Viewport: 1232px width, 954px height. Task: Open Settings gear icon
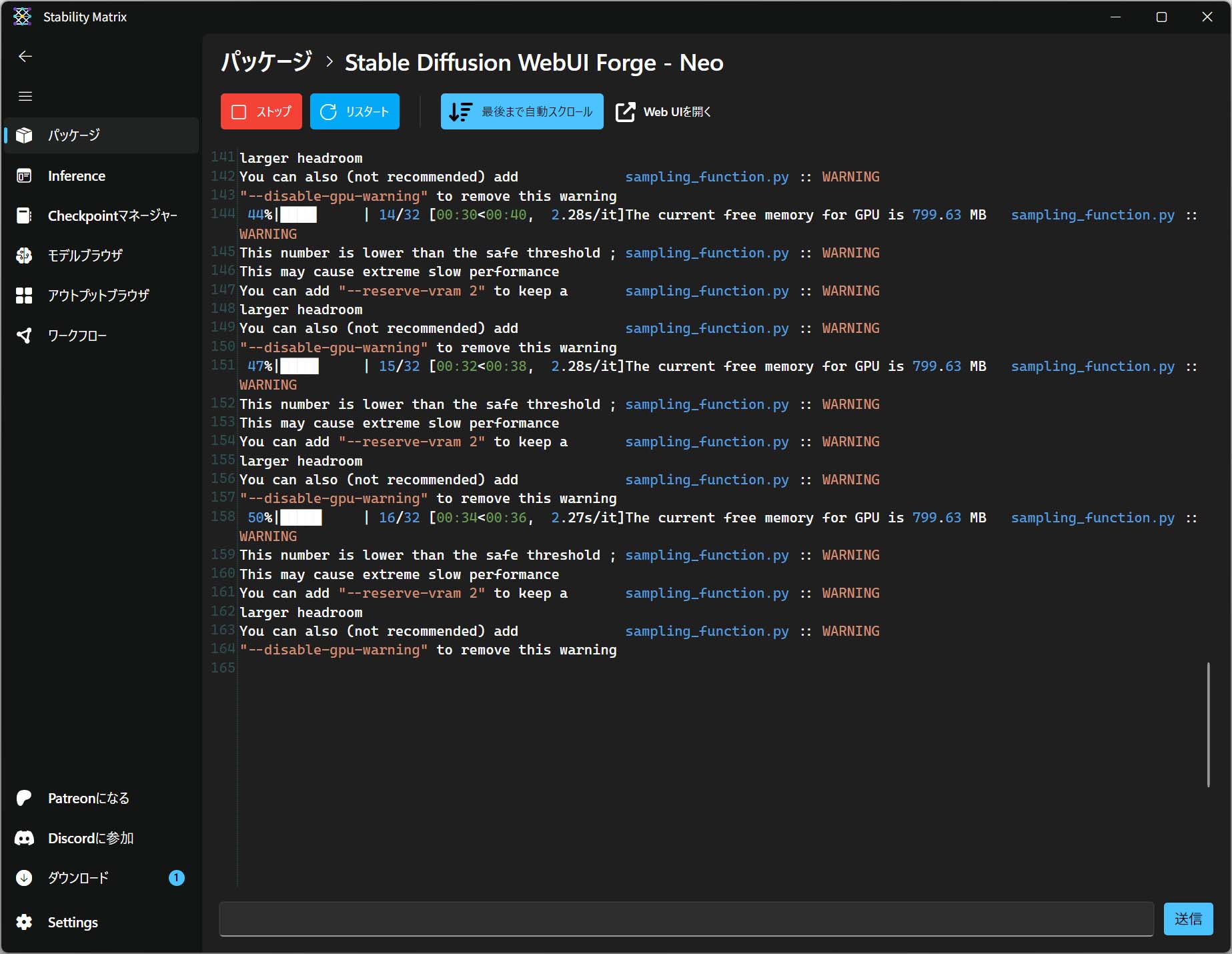pos(24,922)
